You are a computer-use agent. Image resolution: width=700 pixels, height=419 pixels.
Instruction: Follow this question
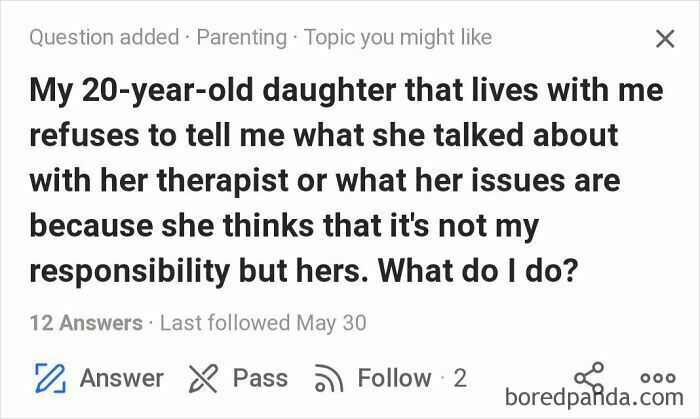(x=395, y=378)
